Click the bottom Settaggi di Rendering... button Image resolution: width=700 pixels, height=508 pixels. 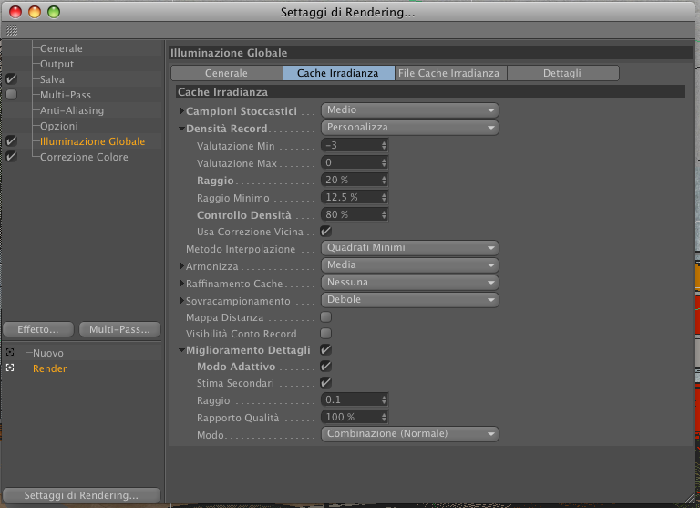(81, 495)
